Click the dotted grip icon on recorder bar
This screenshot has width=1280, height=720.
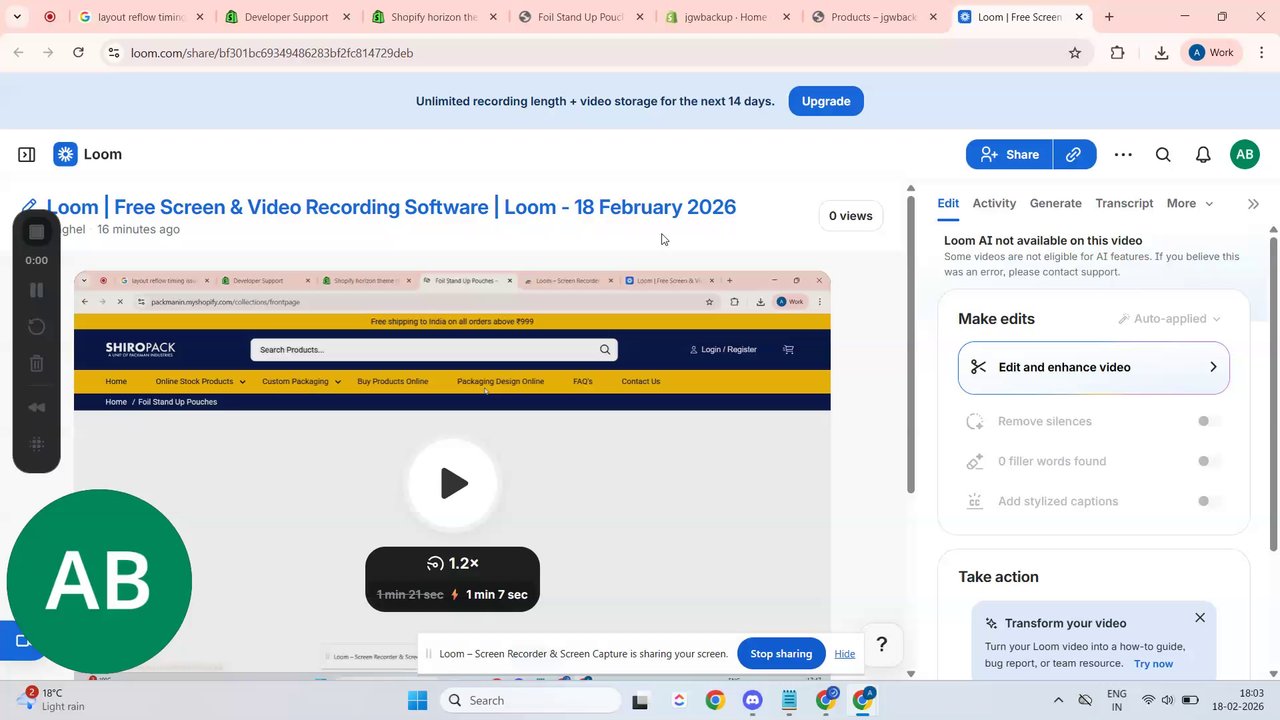pos(36,444)
